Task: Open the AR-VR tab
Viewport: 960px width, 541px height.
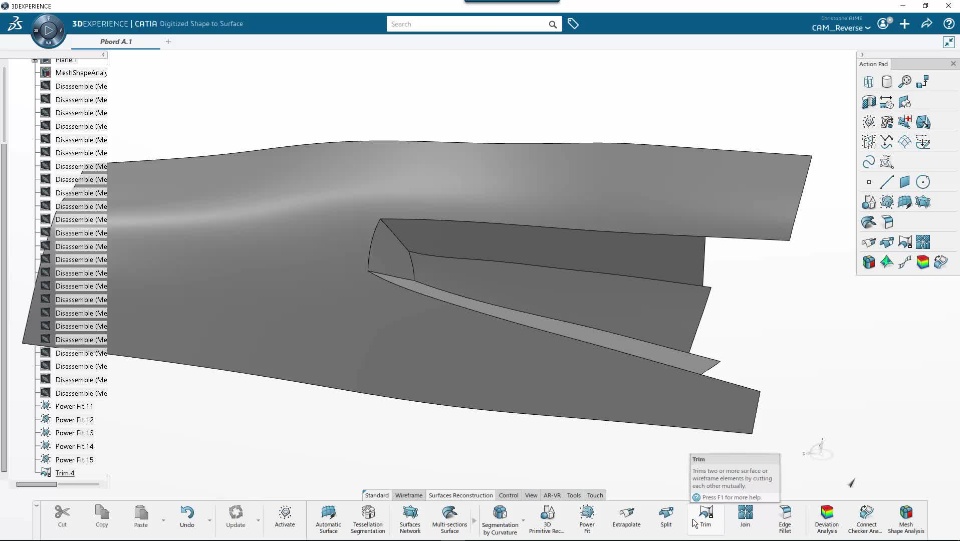Action: click(x=552, y=495)
